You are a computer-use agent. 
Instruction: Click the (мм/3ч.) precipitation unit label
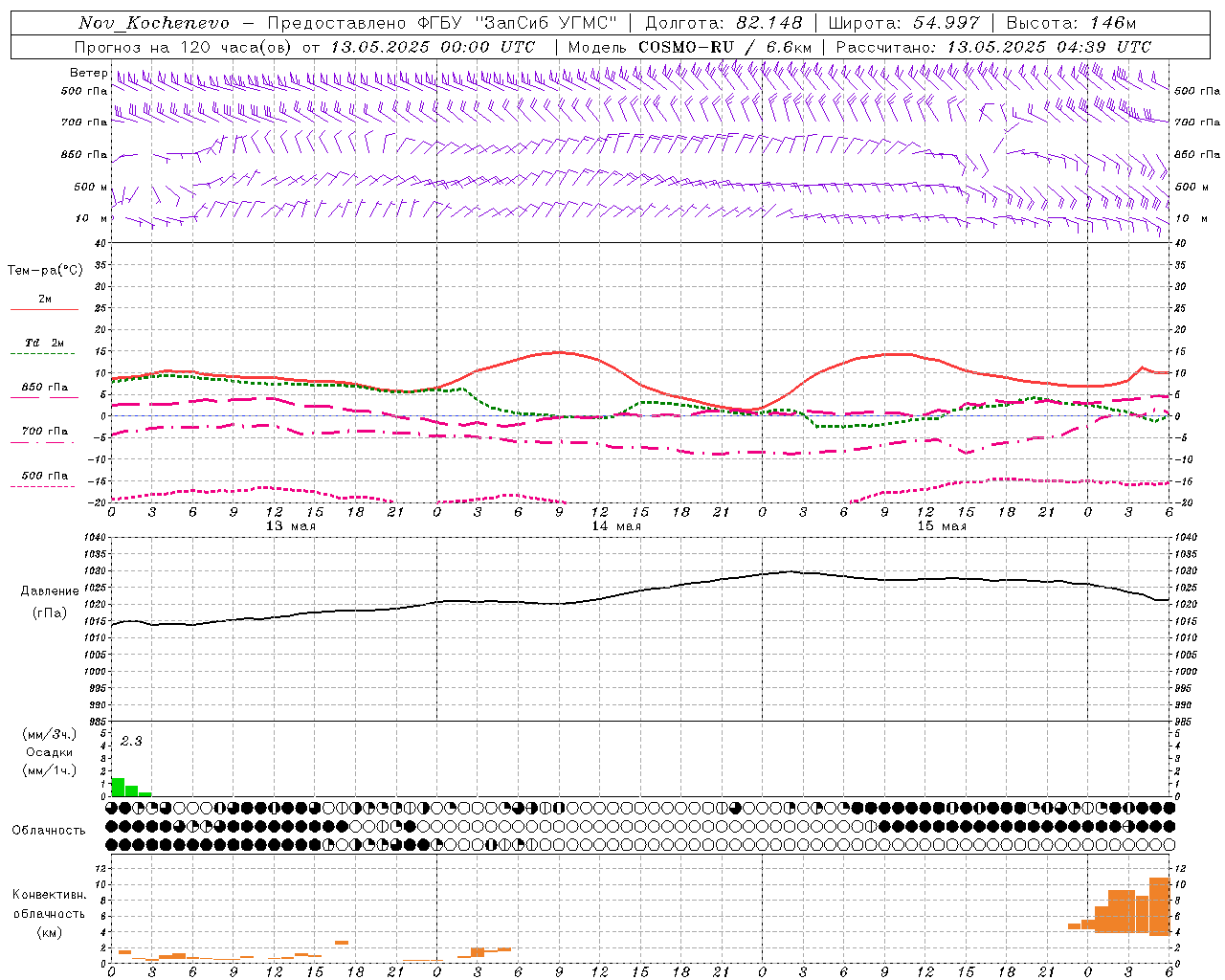50,734
